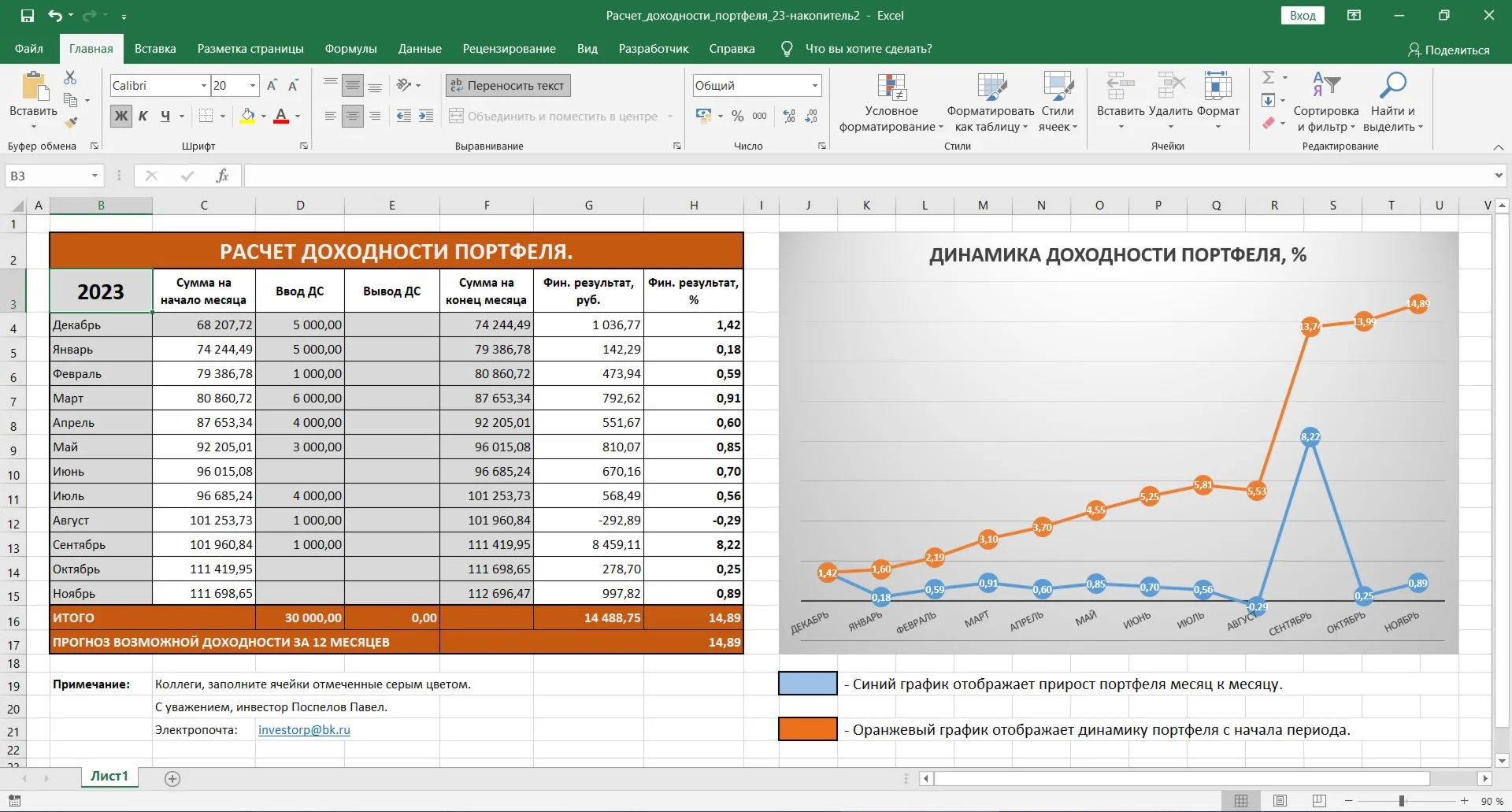This screenshot has width=1512, height=812.
Task: Switch to the Формулы ribbon tab
Action: pyautogui.click(x=350, y=49)
